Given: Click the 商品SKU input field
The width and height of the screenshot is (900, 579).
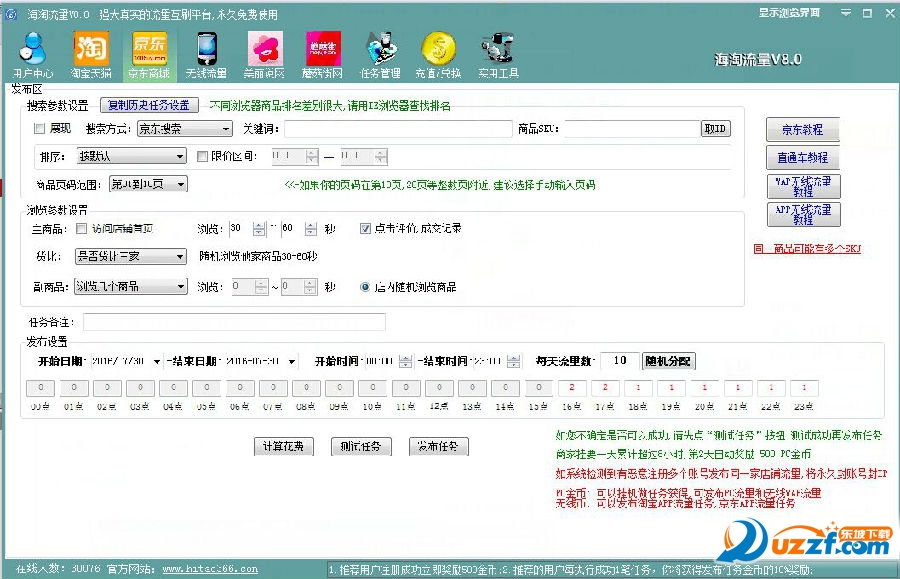Looking at the screenshot, I should tap(633, 129).
